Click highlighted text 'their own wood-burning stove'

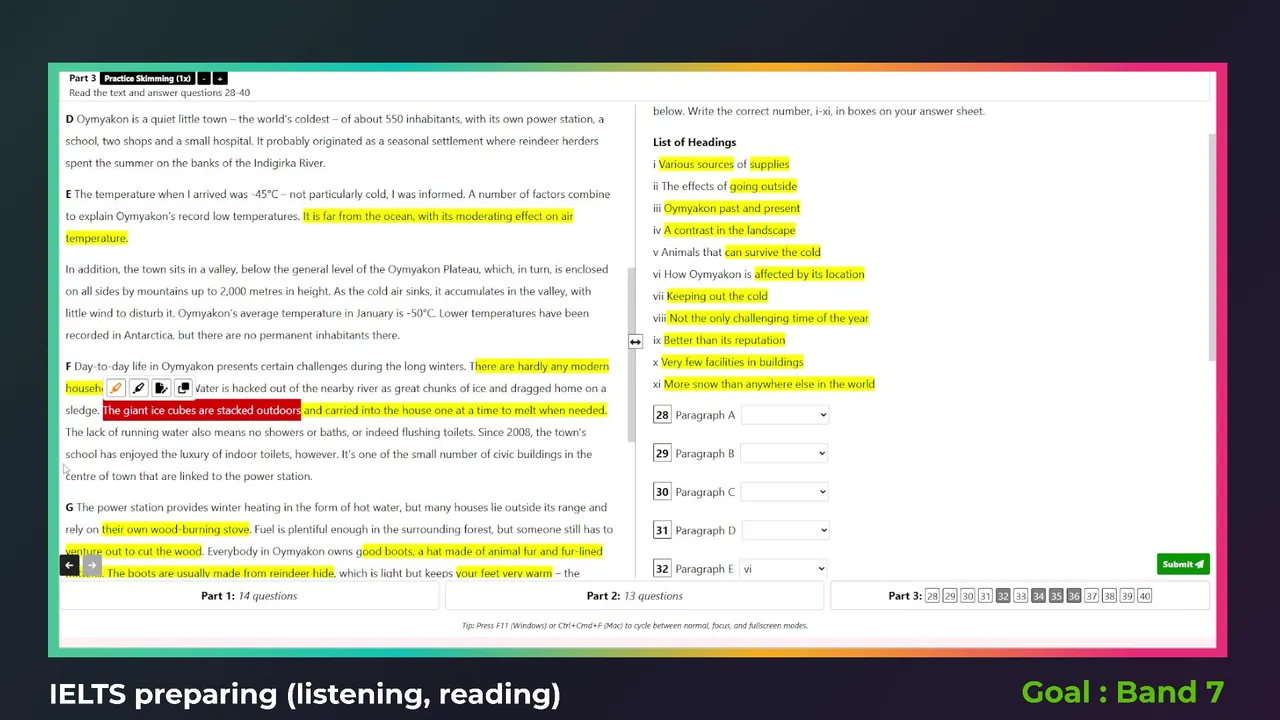175,529
